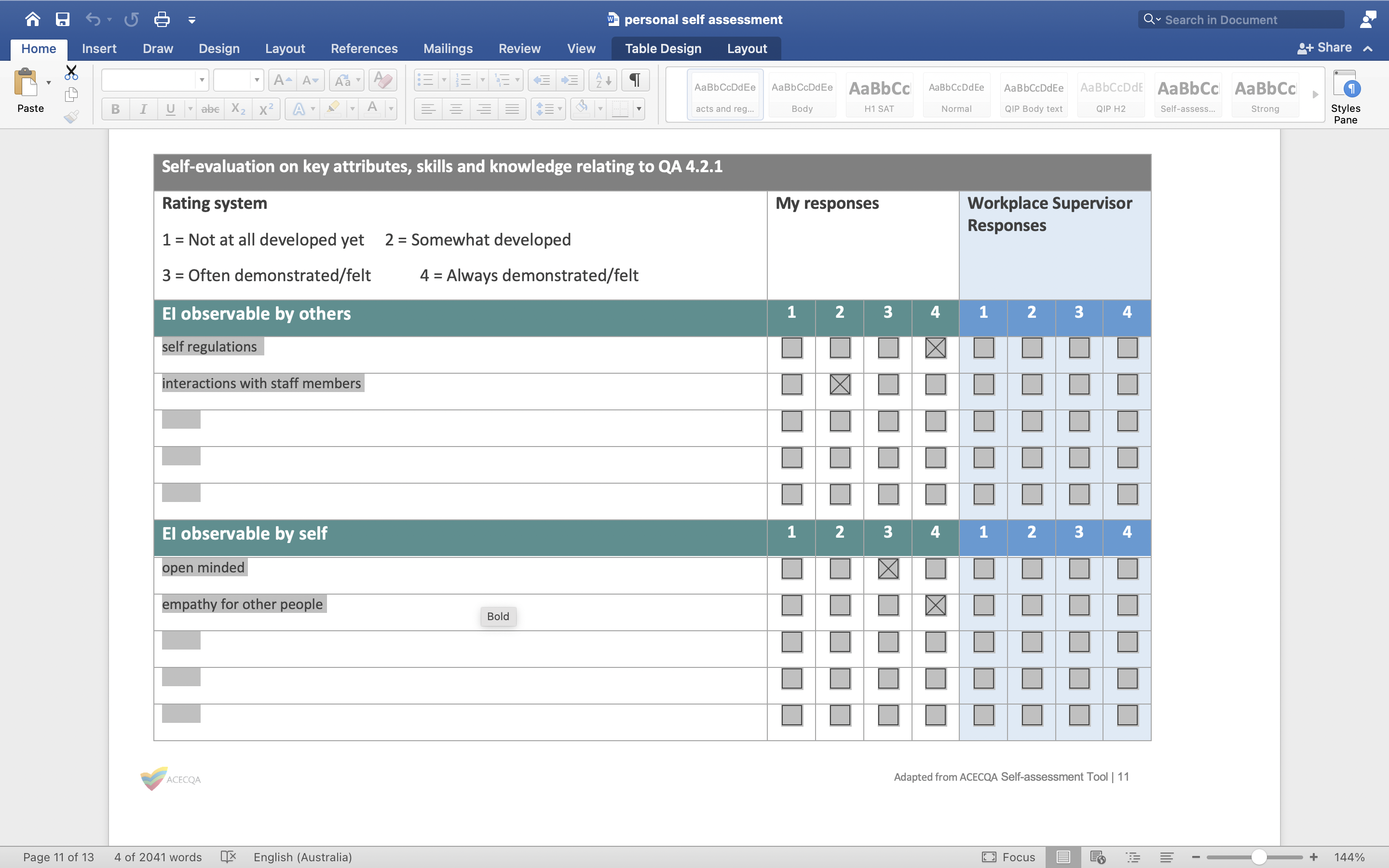Image resolution: width=1389 pixels, height=868 pixels.
Task: Click the Cut scissors icon
Action: [x=71, y=73]
